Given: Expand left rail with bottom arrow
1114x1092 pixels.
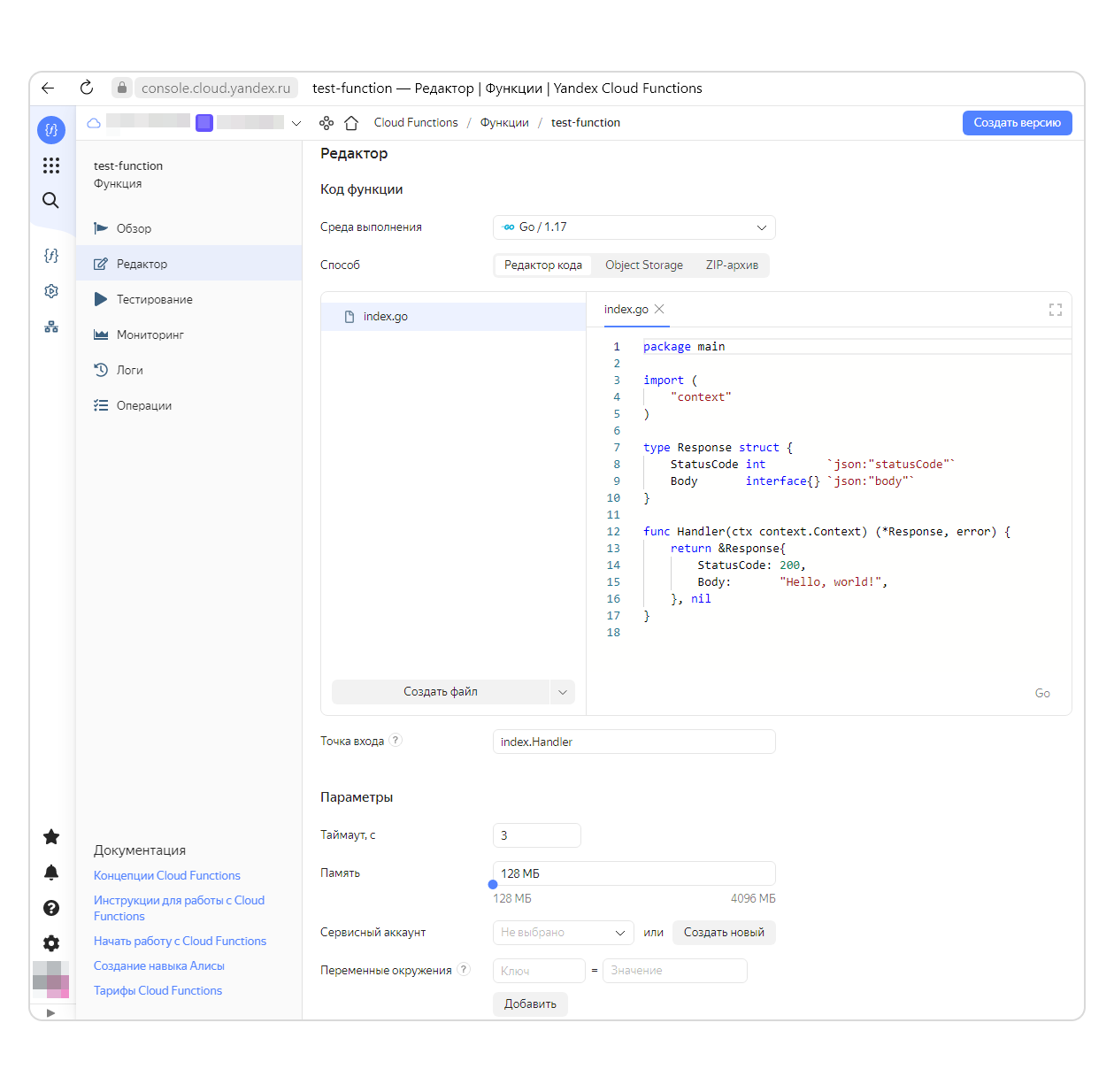Looking at the screenshot, I should [x=50, y=1012].
